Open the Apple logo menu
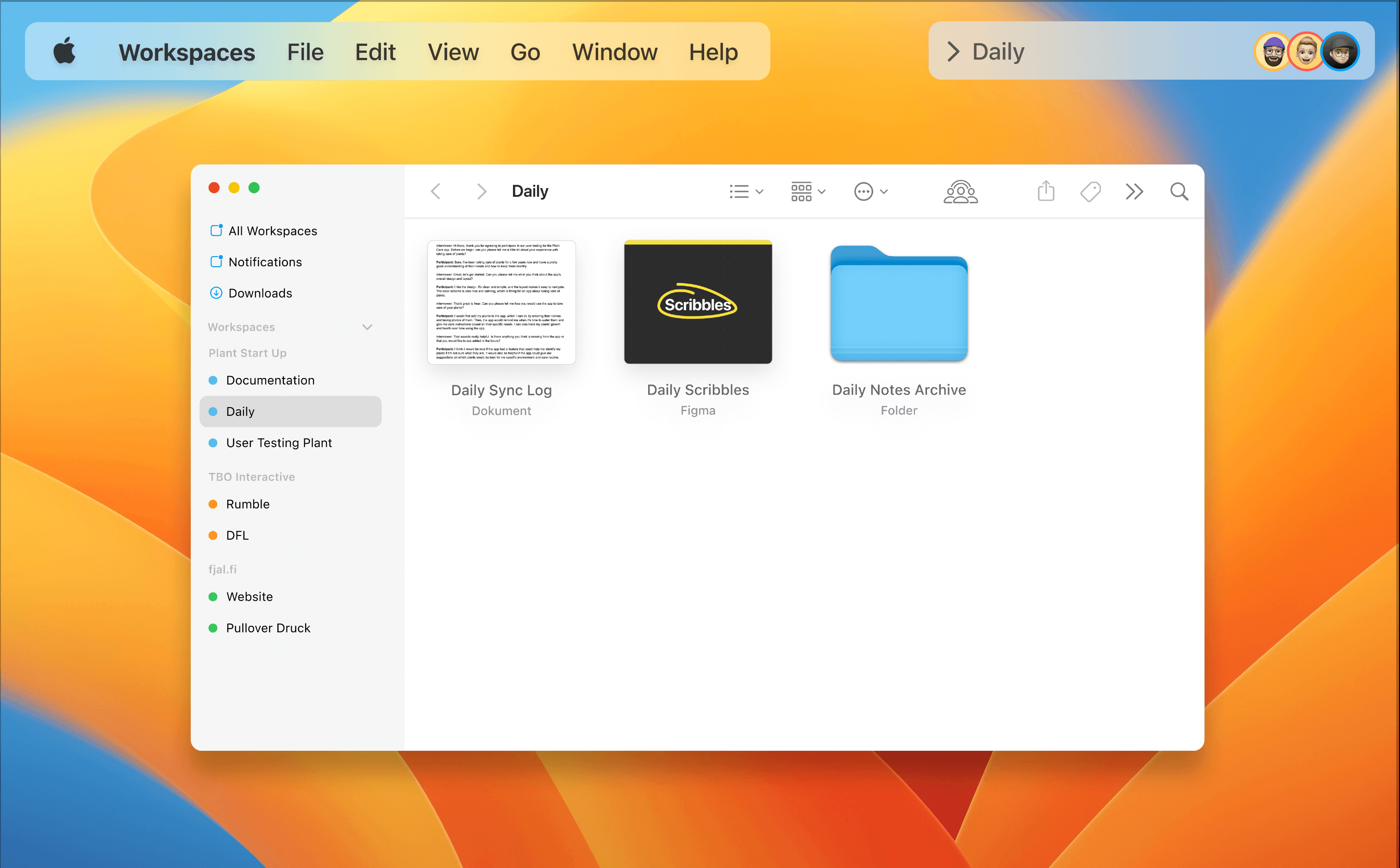1400x868 pixels. (65, 51)
